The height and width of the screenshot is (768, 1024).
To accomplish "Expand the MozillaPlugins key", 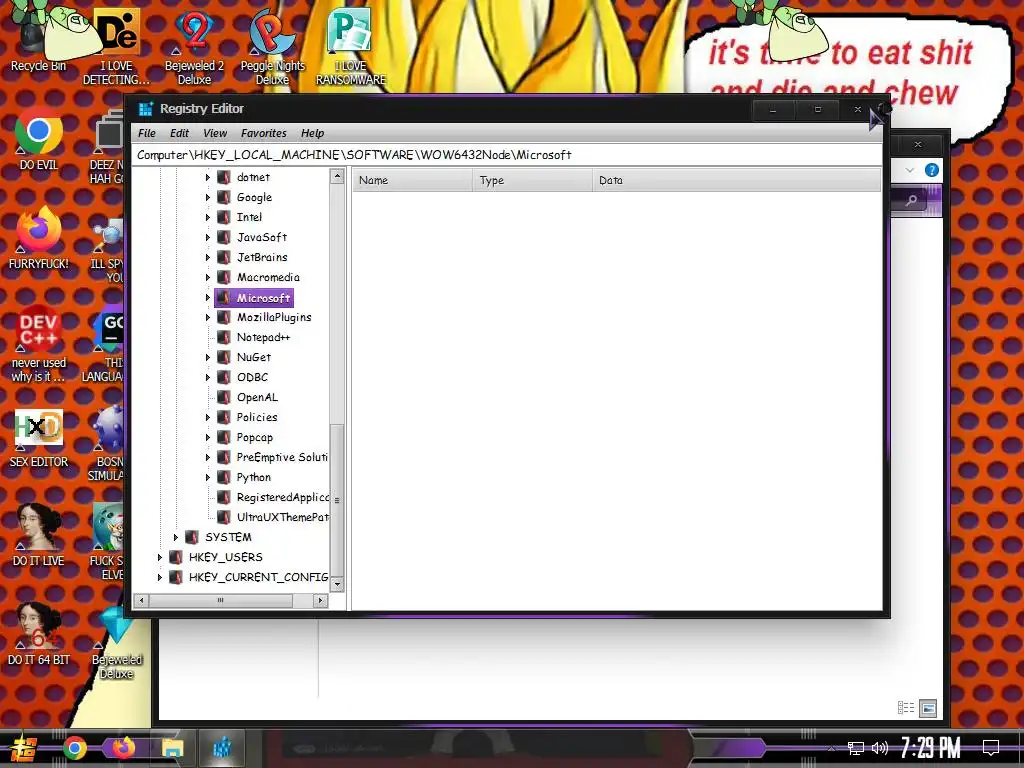I will 208,317.
